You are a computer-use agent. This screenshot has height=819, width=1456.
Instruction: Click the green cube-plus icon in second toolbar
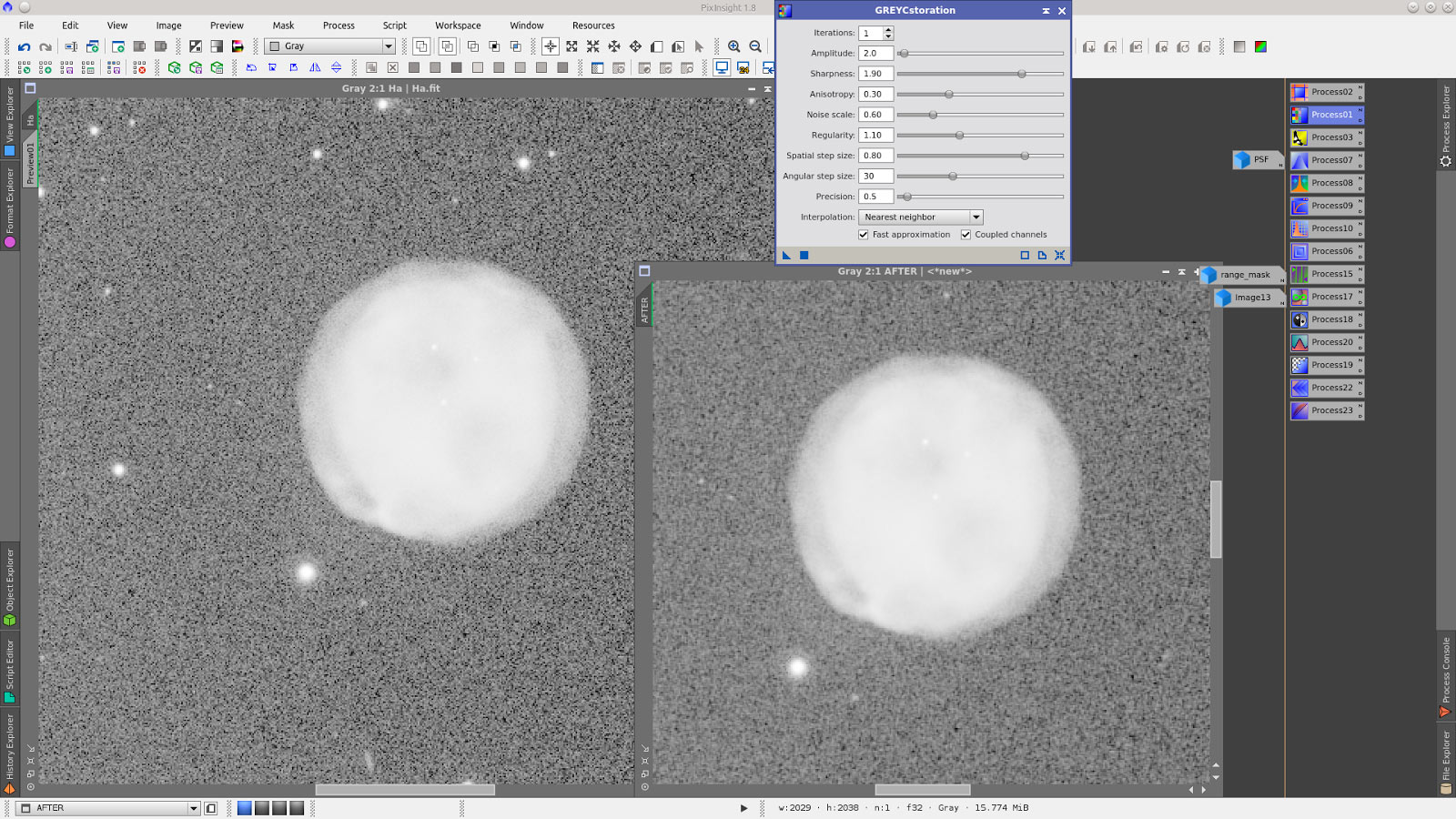(174, 67)
